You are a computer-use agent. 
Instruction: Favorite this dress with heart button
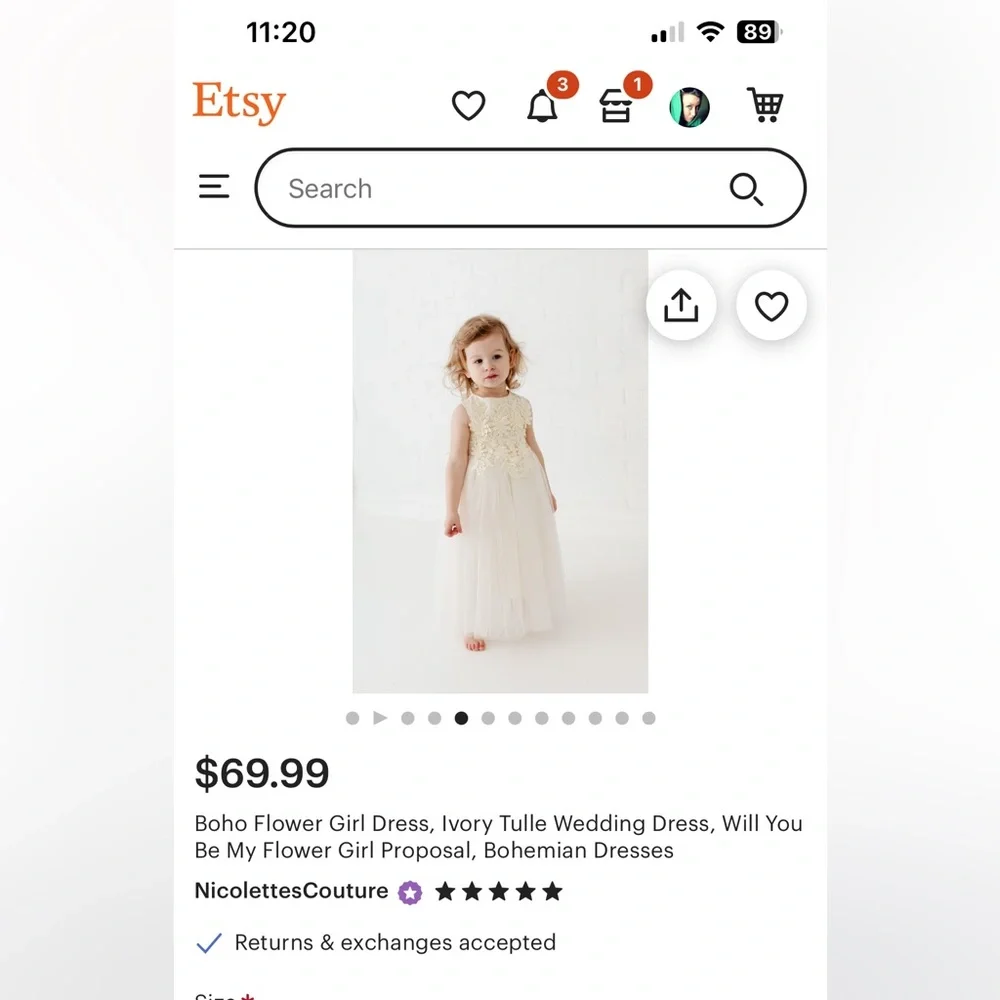pyautogui.click(x=772, y=305)
